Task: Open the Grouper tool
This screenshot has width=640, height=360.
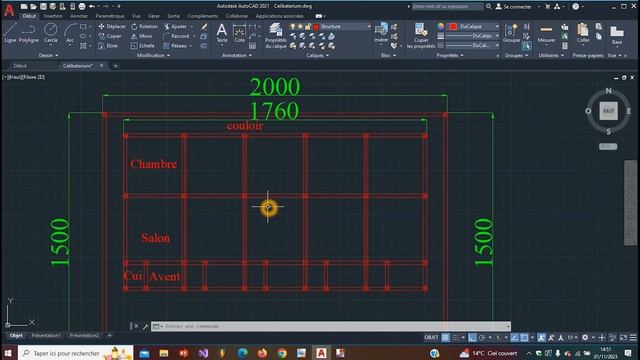Action: (511, 33)
